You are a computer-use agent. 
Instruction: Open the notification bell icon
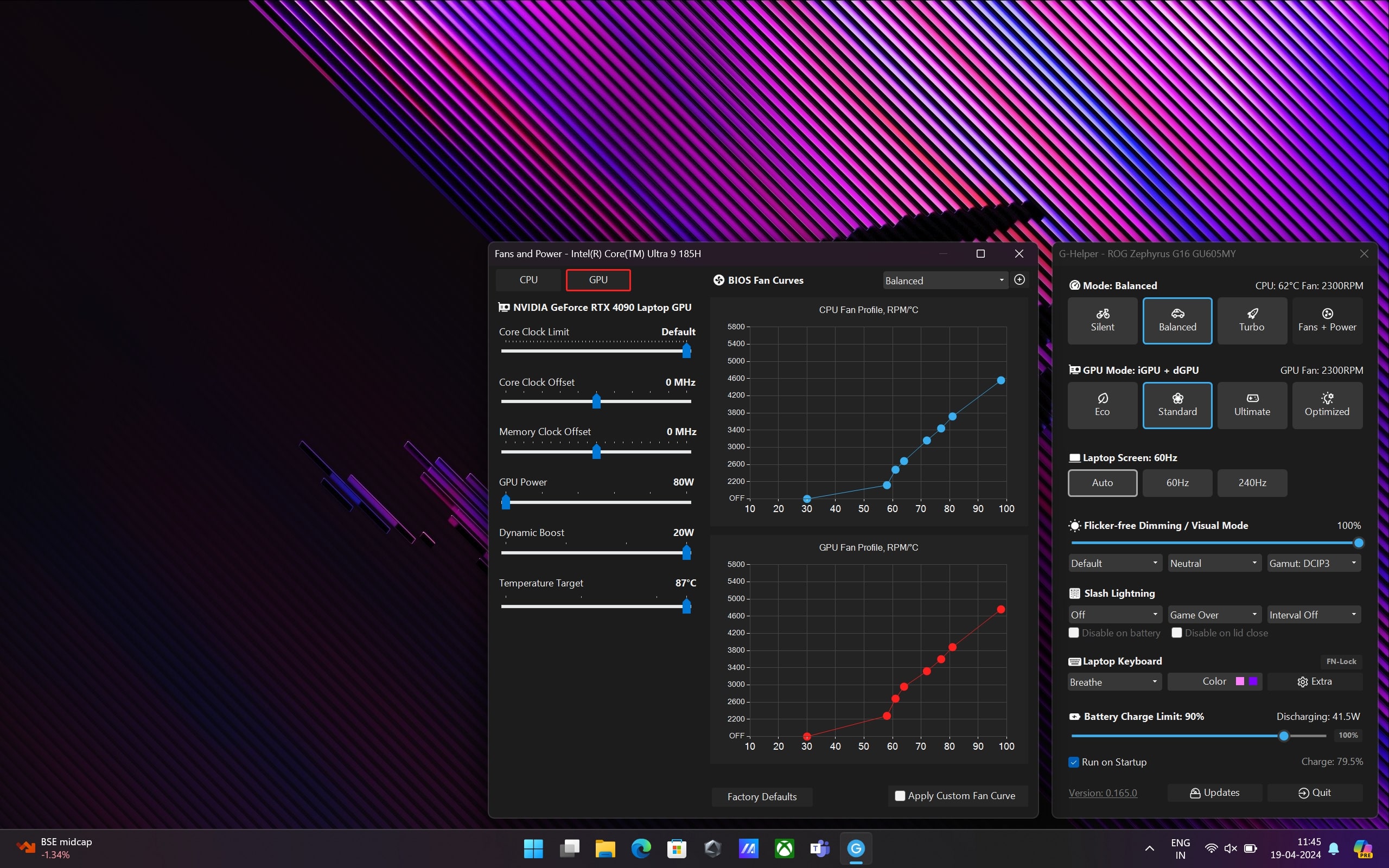point(1334,848)
